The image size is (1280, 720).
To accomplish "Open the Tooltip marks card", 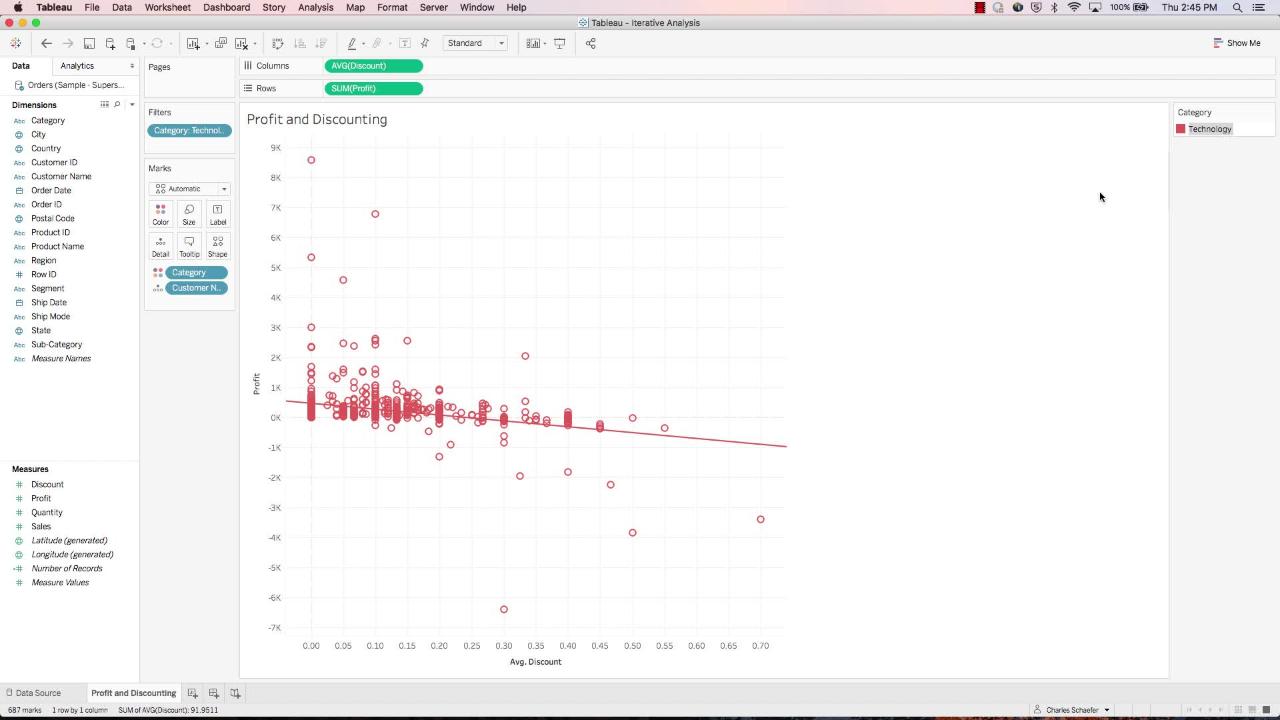I will (x=189, y=246).
